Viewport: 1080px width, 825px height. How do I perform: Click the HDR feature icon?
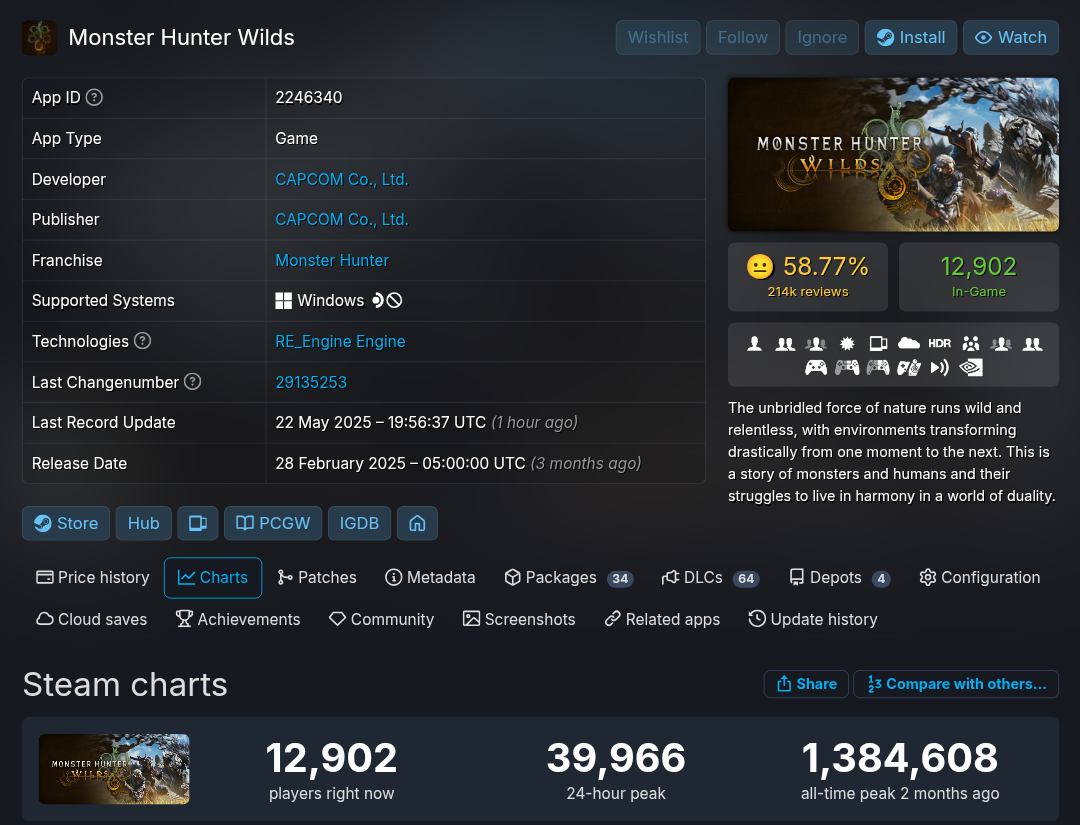click(x=939, y=343)
